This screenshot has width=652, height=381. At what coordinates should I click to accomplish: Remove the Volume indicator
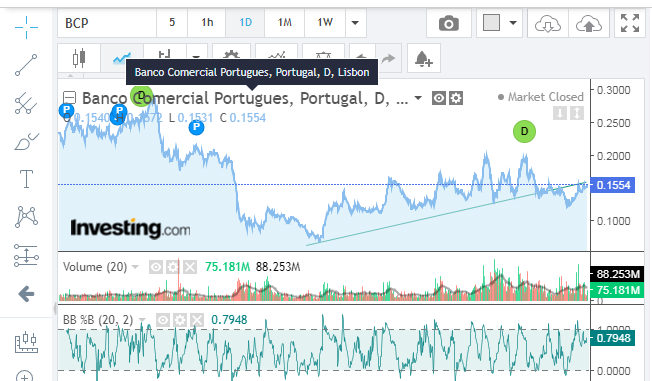pos(190,267)
